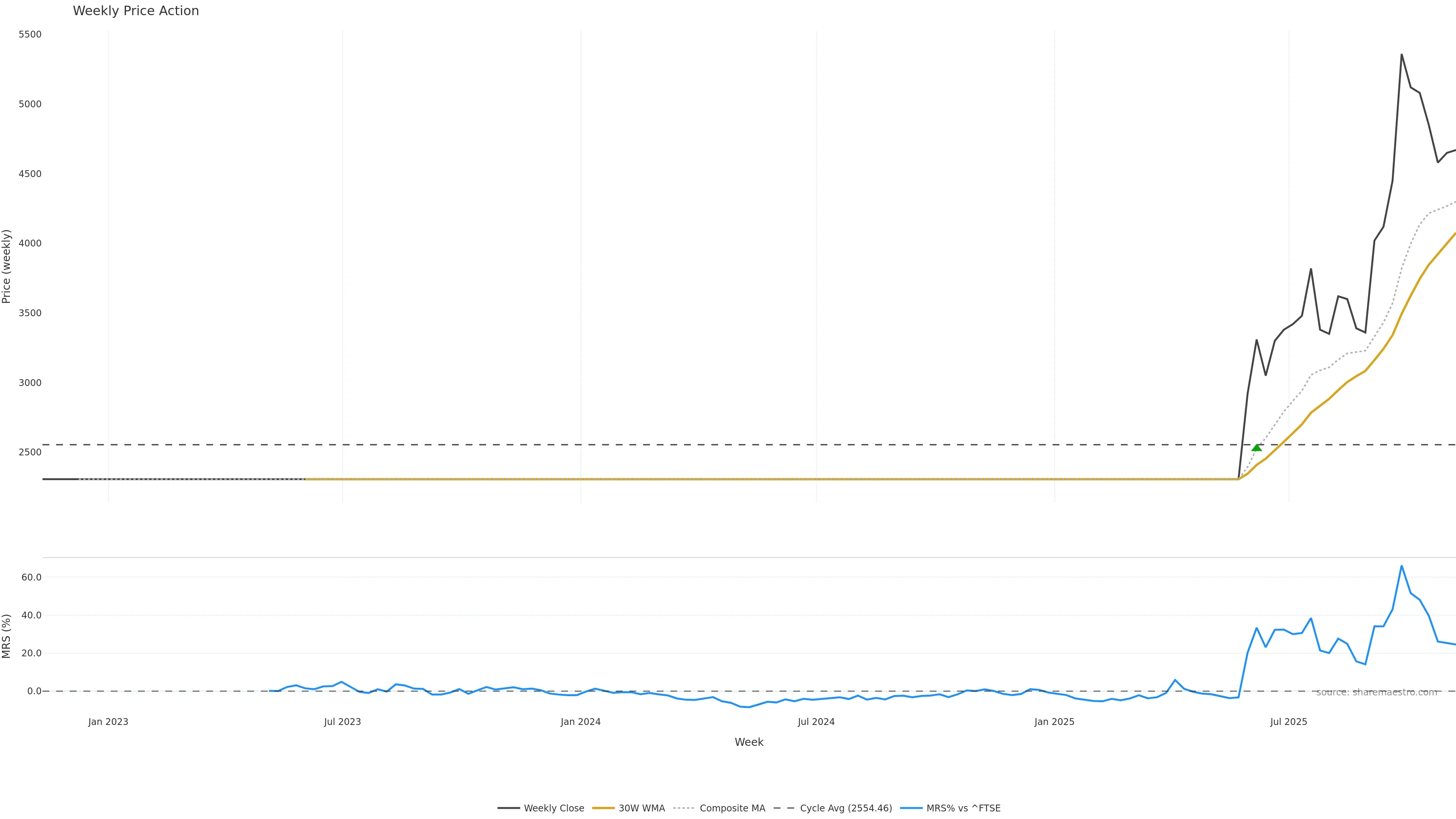Select the Jul 2023 x-axis label
1456x819 pixels.
pyautogui.click(x=342, y=722)
